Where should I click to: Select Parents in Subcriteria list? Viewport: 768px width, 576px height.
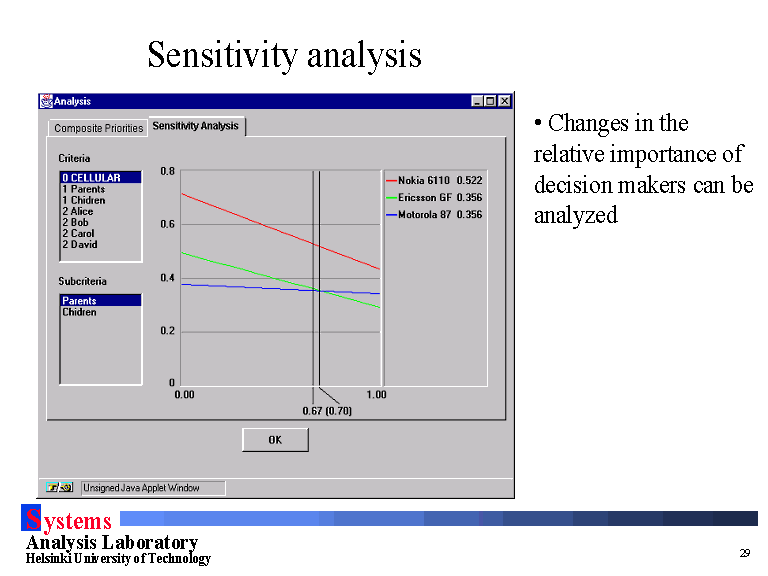pos(80,301)
